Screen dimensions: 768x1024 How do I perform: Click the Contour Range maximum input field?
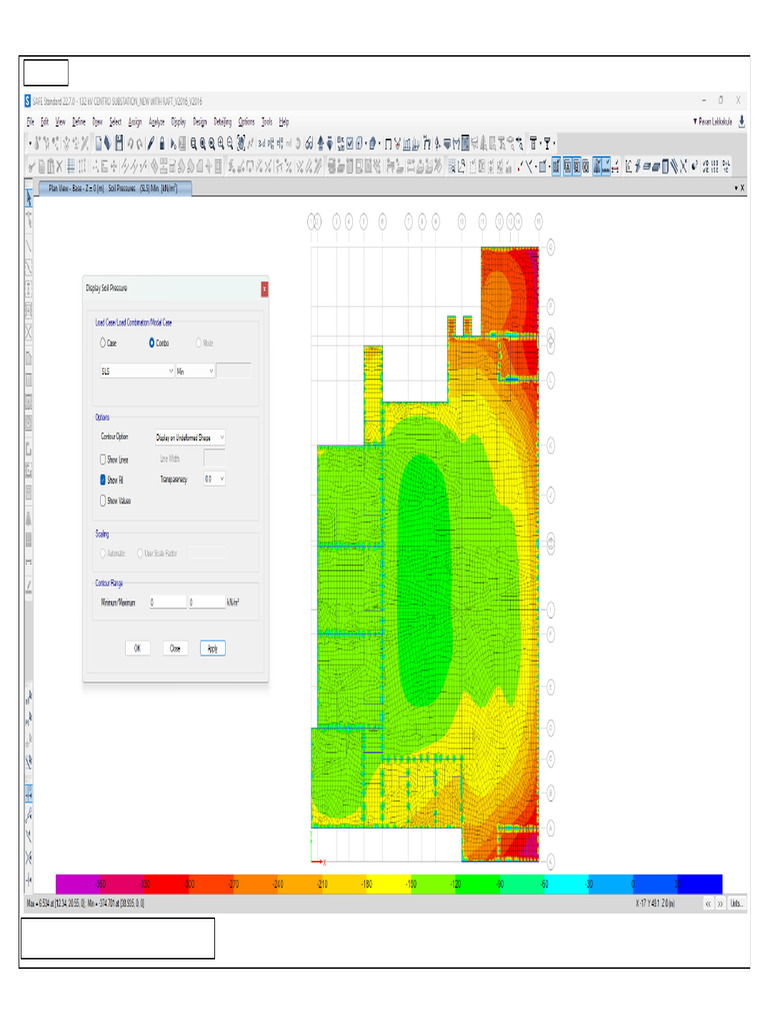pyautogui.click(x=207, y=602)
